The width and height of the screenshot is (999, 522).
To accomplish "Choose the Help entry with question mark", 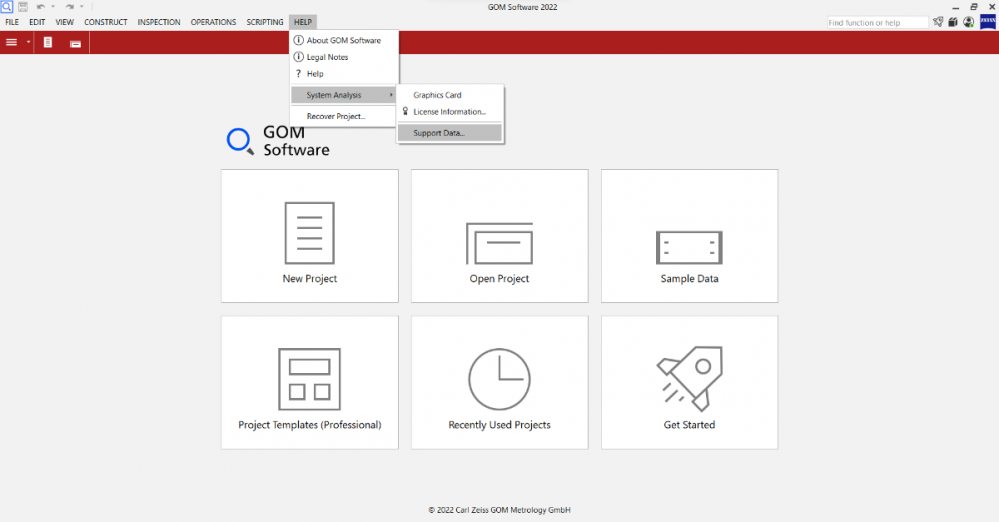I will tap(344, 73).
